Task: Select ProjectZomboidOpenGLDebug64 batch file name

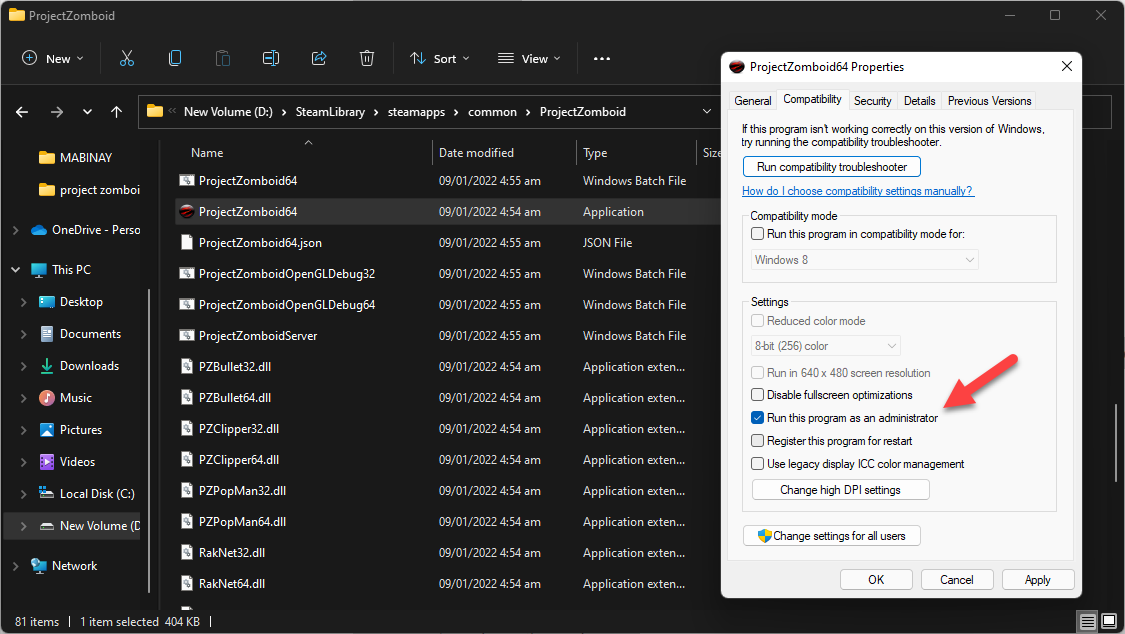Action: point(287,305)
